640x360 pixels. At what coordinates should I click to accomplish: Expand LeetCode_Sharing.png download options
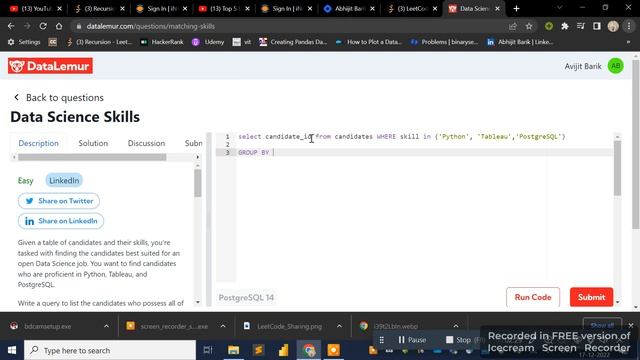[339, 326]
